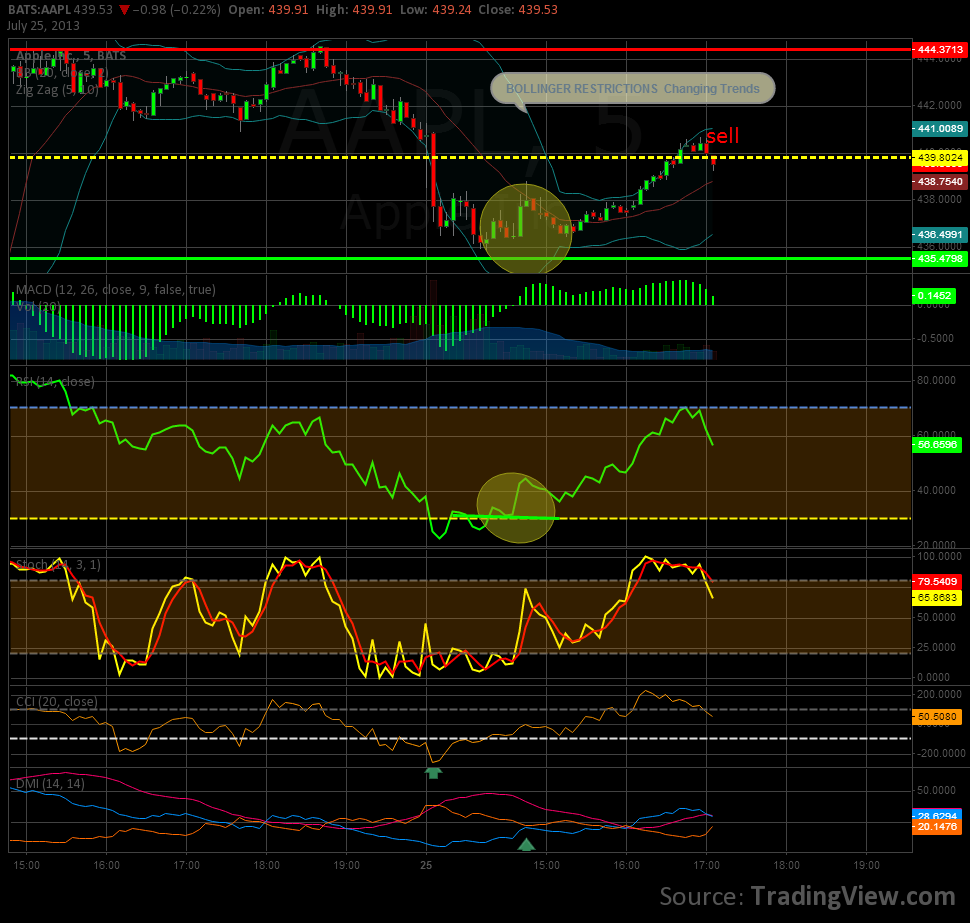Click the orange 50.5080 CCI value tag
970x923 pixels.
pos(937,716)
